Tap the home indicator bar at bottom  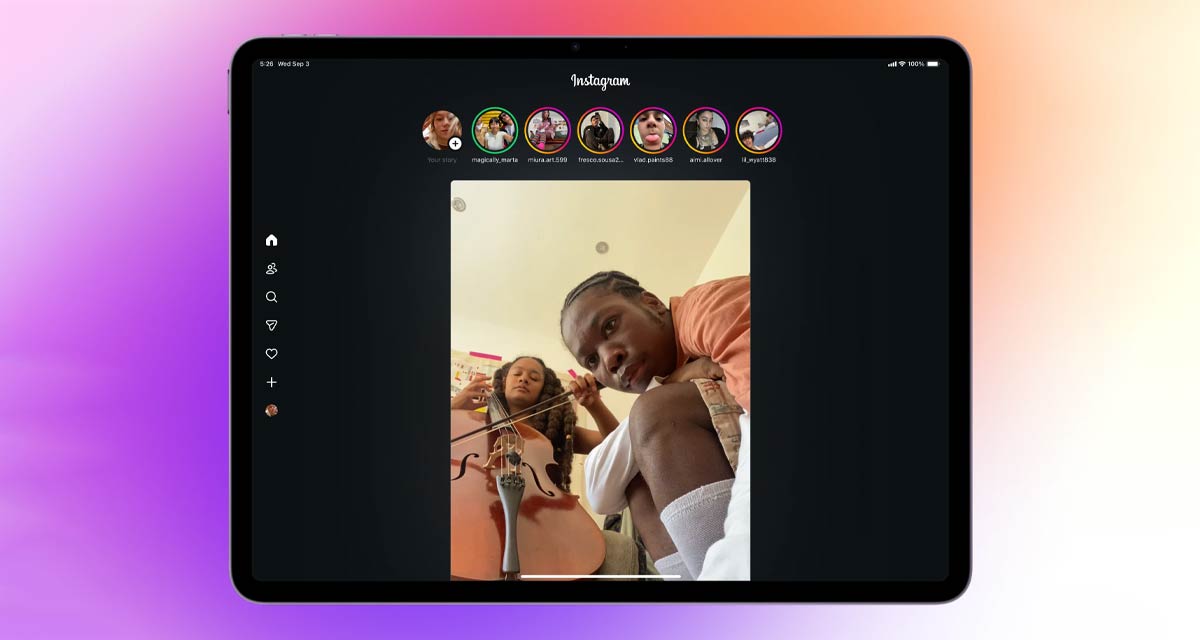pyautogui.click(x=600, y=576)
